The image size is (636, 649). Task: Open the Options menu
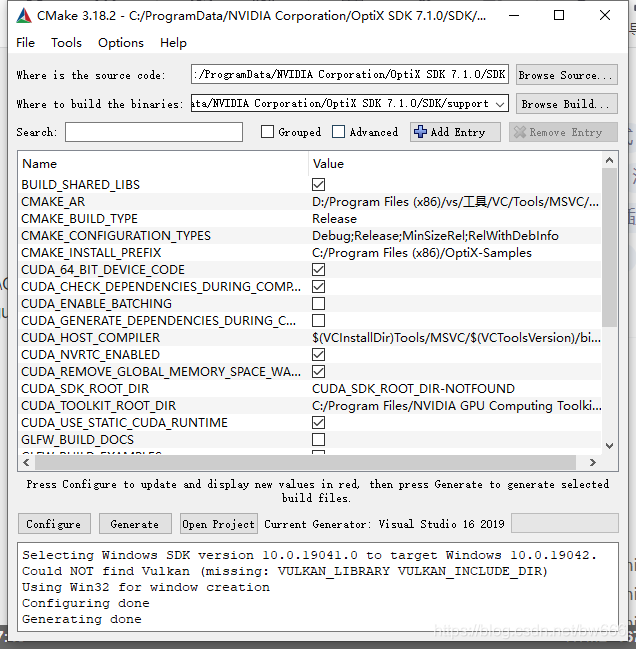click(121, 43)
